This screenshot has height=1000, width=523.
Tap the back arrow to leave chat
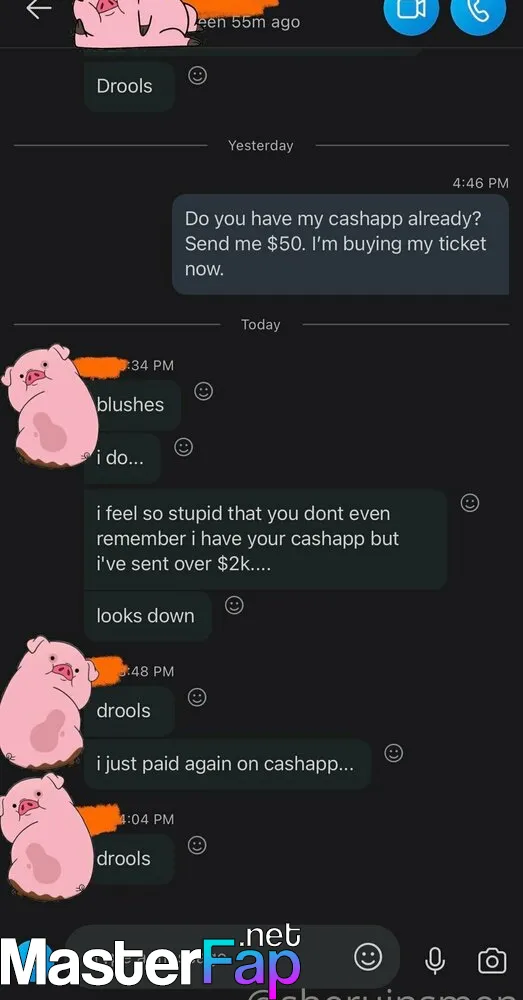pyautogui.click(x=38, y=9)
